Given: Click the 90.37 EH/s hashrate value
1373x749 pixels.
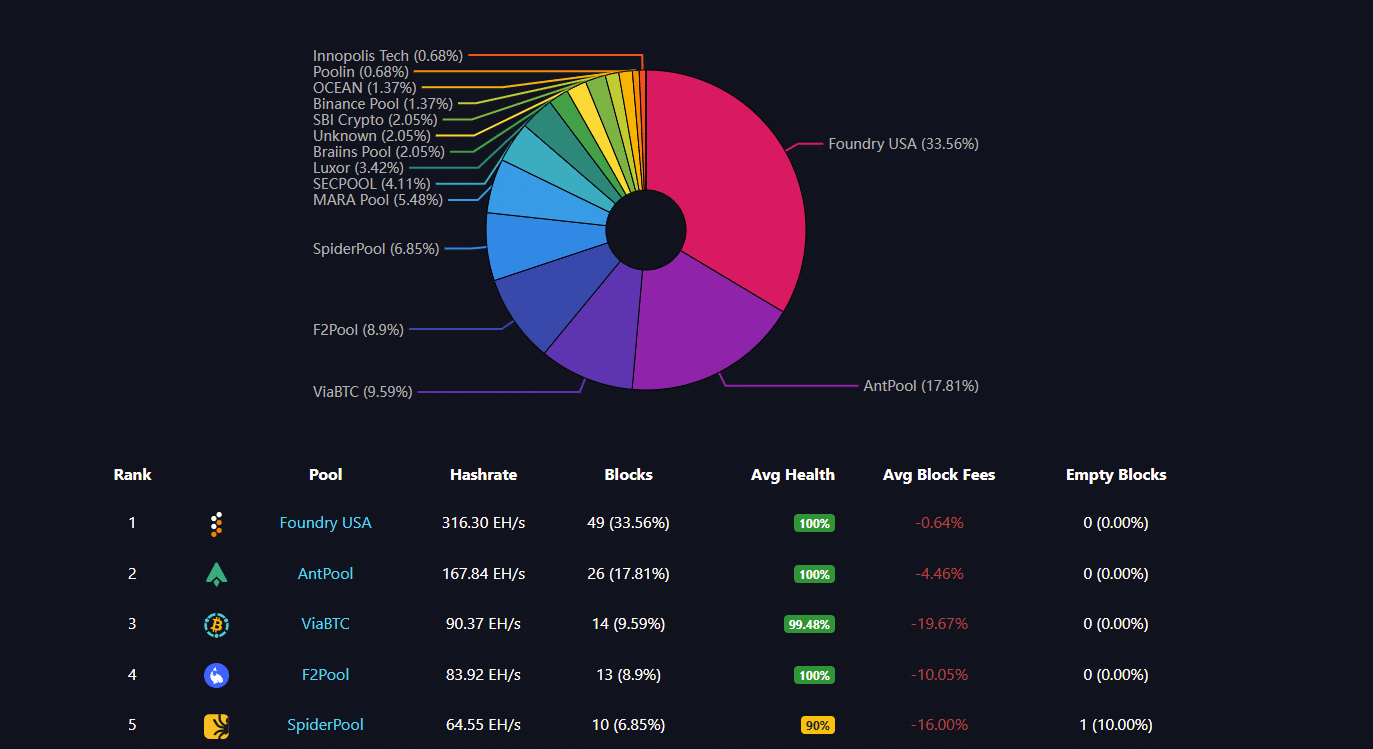Looking at the screenshot, I should tap(483, 624).
